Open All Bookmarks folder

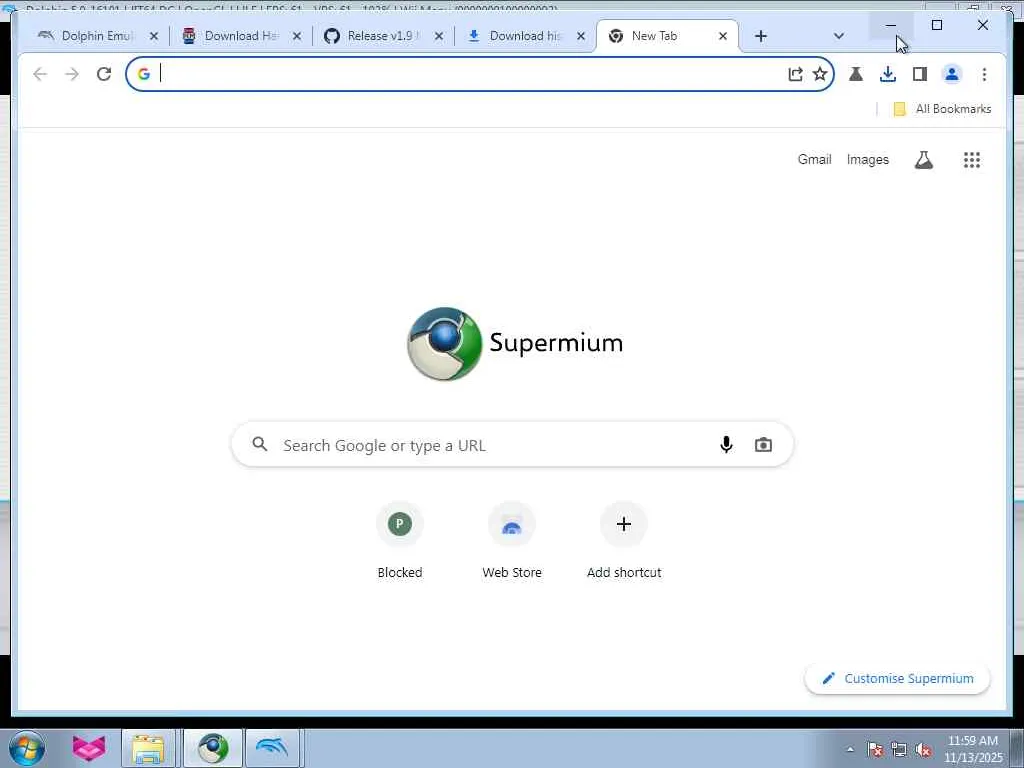(x=942, y=109)
